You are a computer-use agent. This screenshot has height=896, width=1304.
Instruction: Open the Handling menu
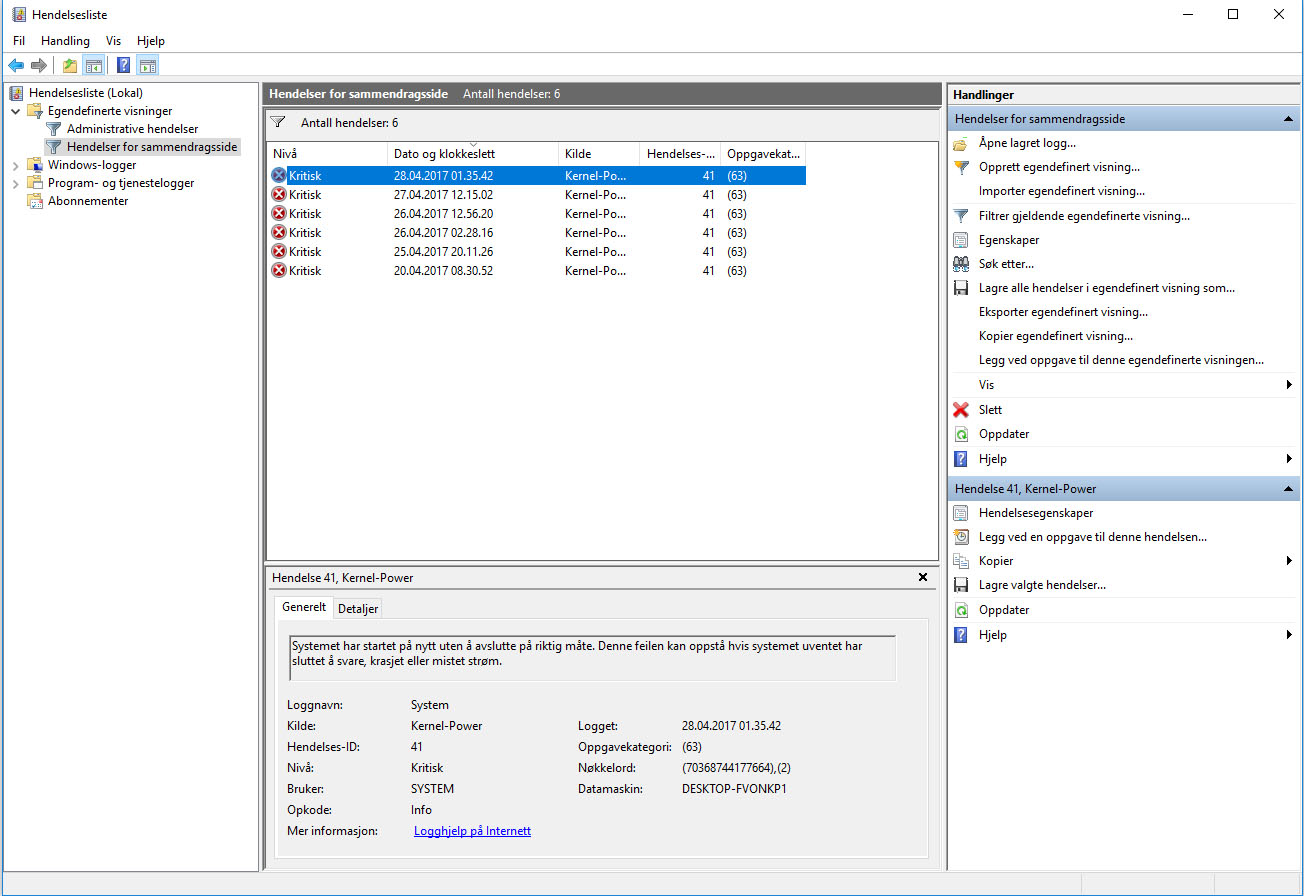[x=65, y=41]
